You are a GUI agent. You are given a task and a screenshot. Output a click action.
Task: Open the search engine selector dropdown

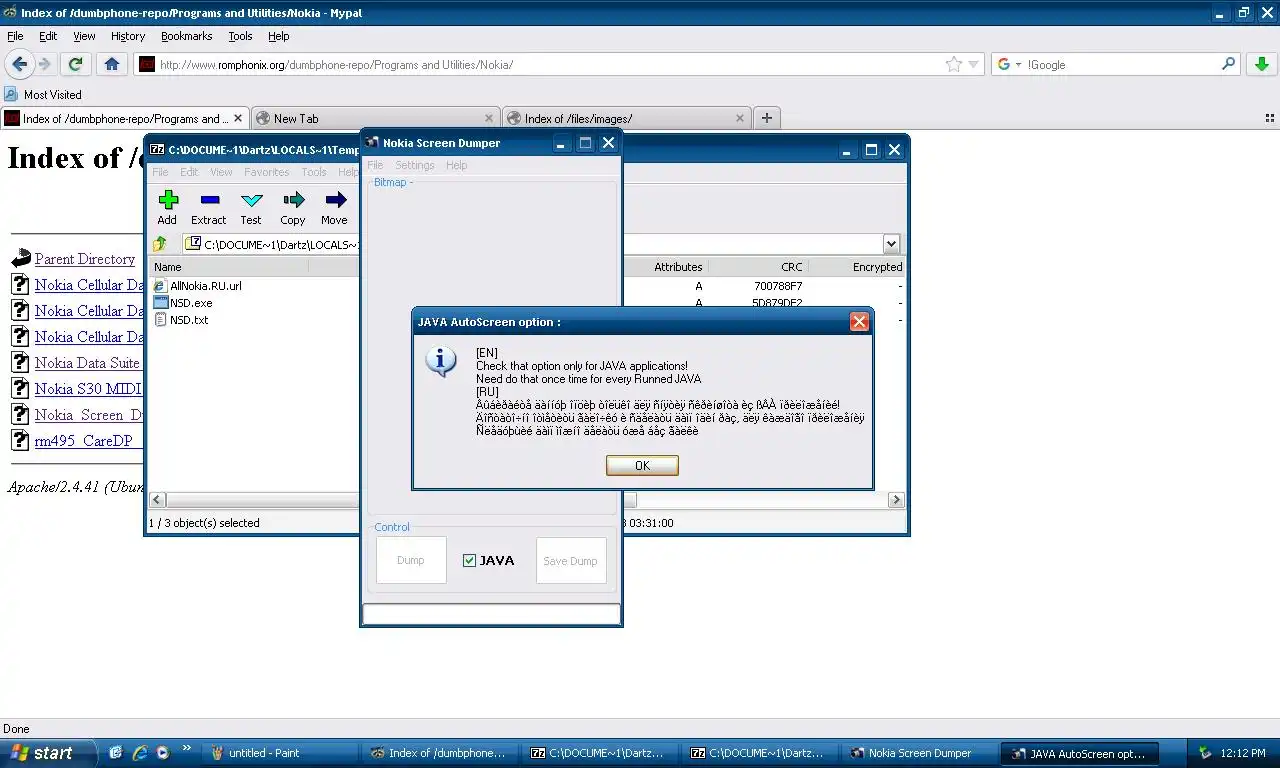[x=1008, y=64]
